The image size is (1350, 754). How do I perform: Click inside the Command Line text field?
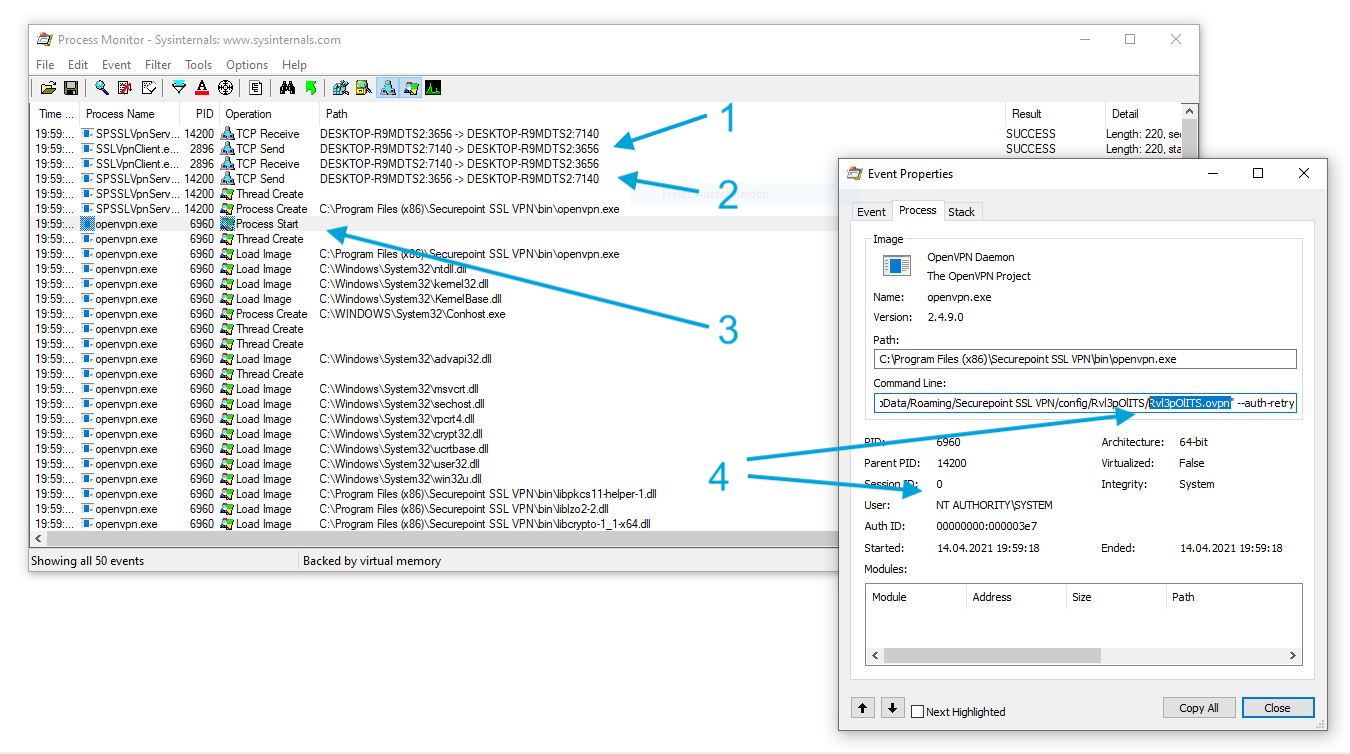click(x=1010, y=403)
